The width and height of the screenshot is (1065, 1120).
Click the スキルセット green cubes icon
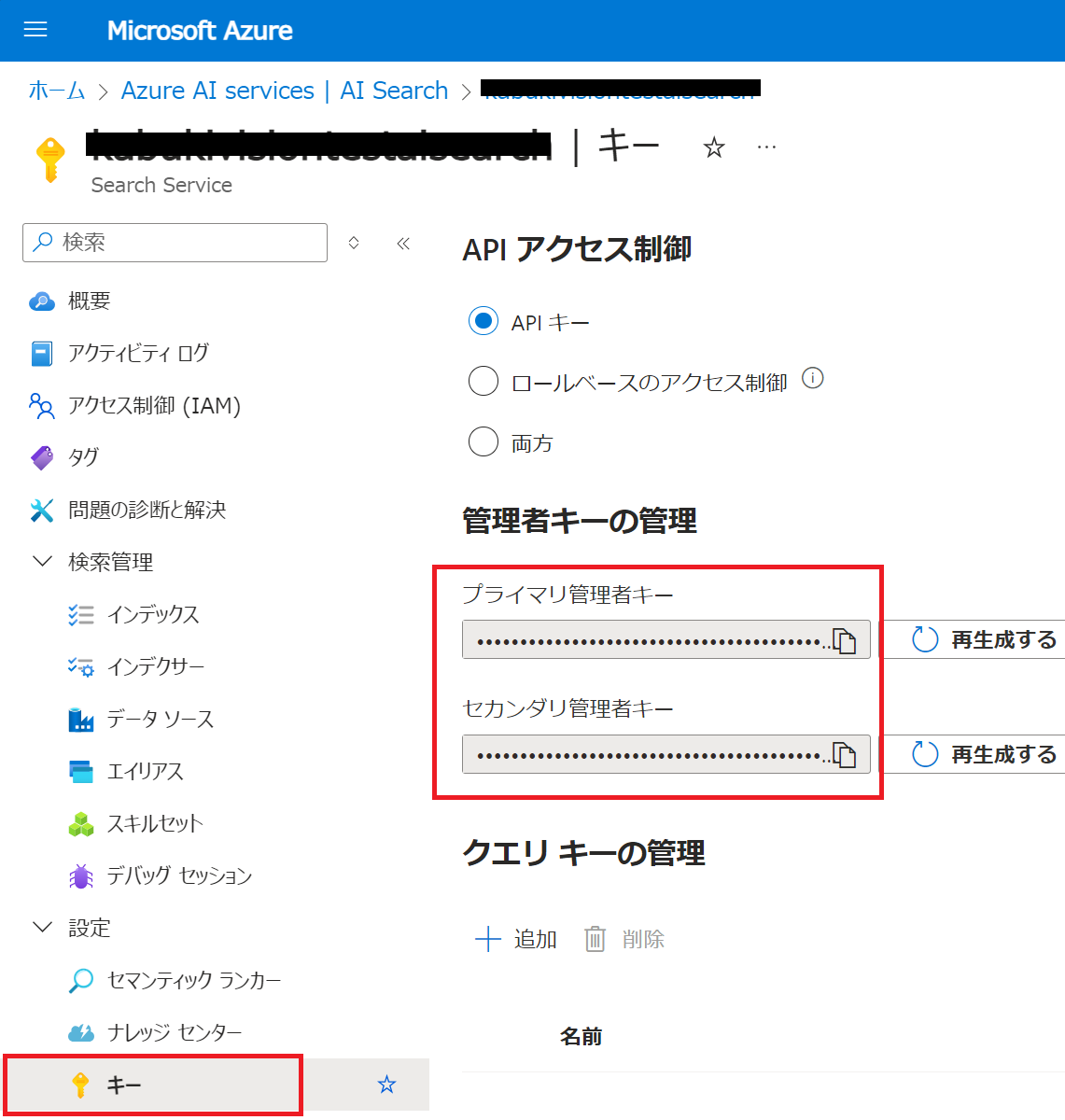[x=81, y=823]
